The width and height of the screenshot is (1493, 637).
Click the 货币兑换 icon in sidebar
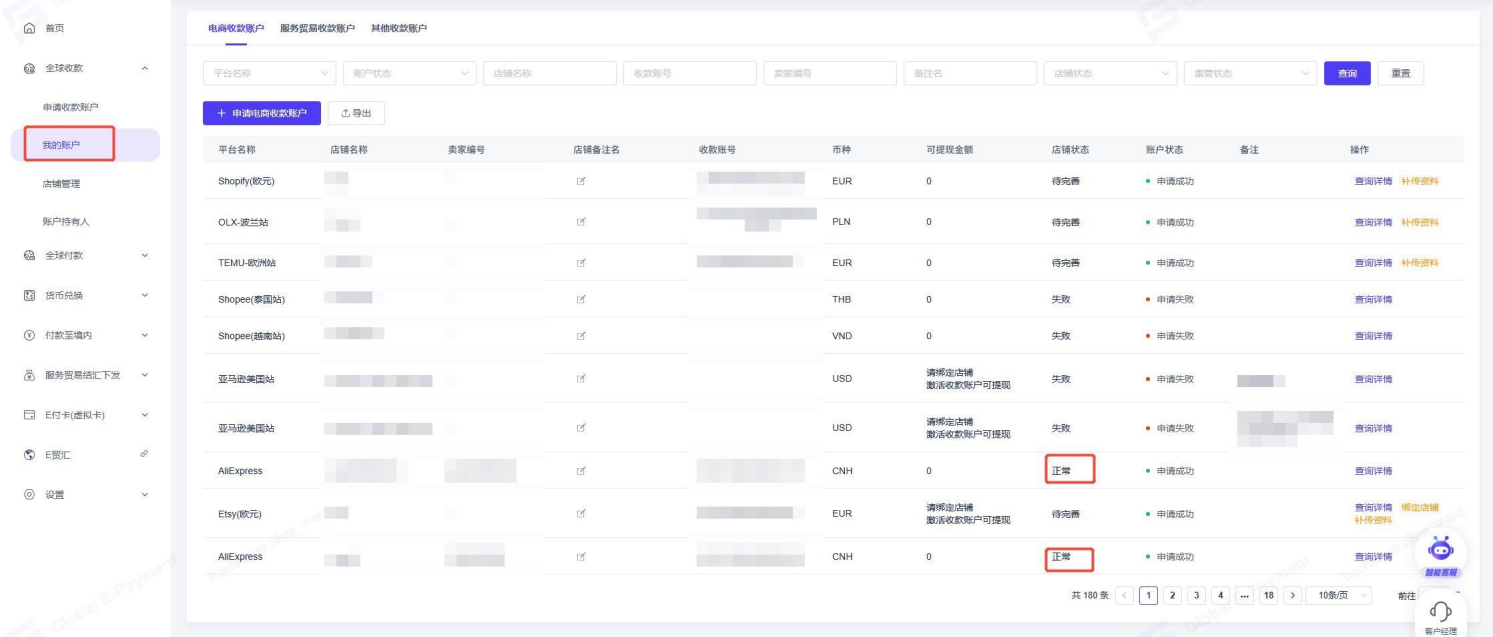[28, 295]
